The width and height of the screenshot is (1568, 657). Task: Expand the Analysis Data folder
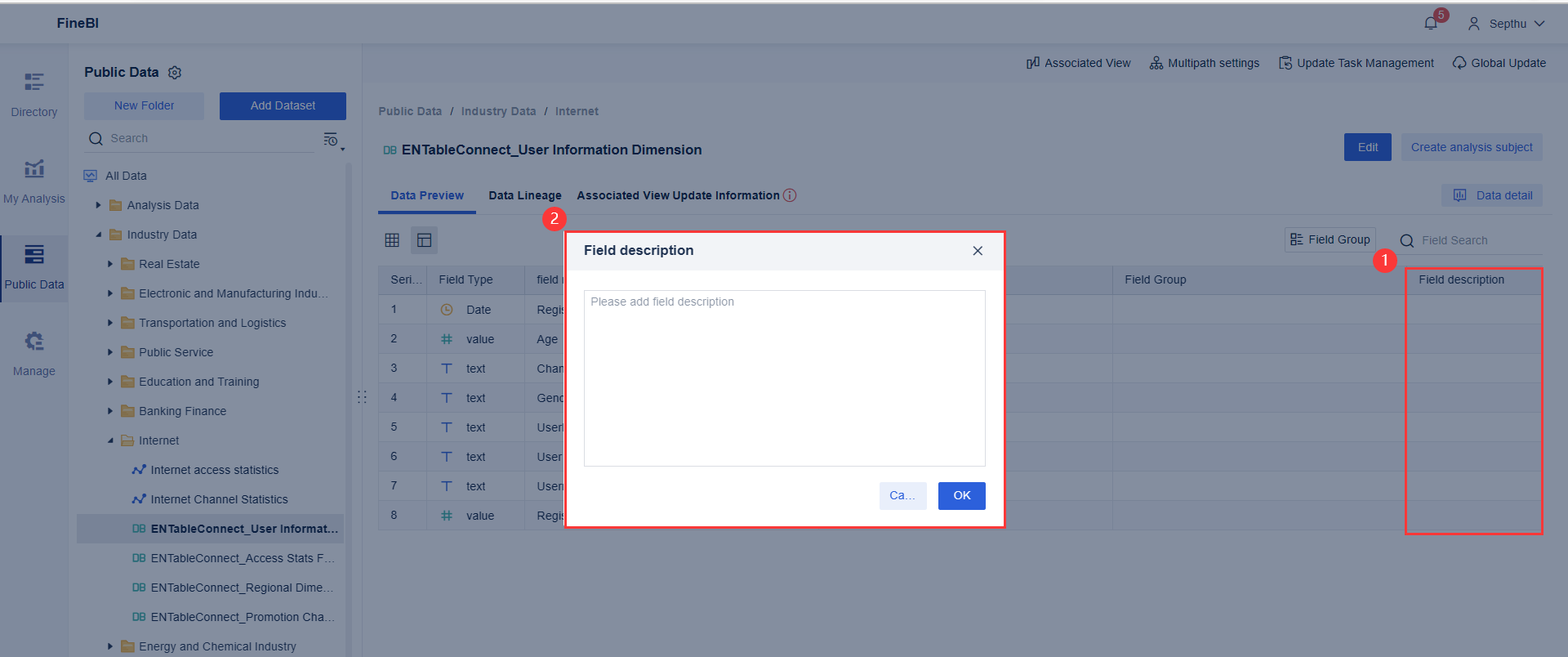tap(98, 205)
